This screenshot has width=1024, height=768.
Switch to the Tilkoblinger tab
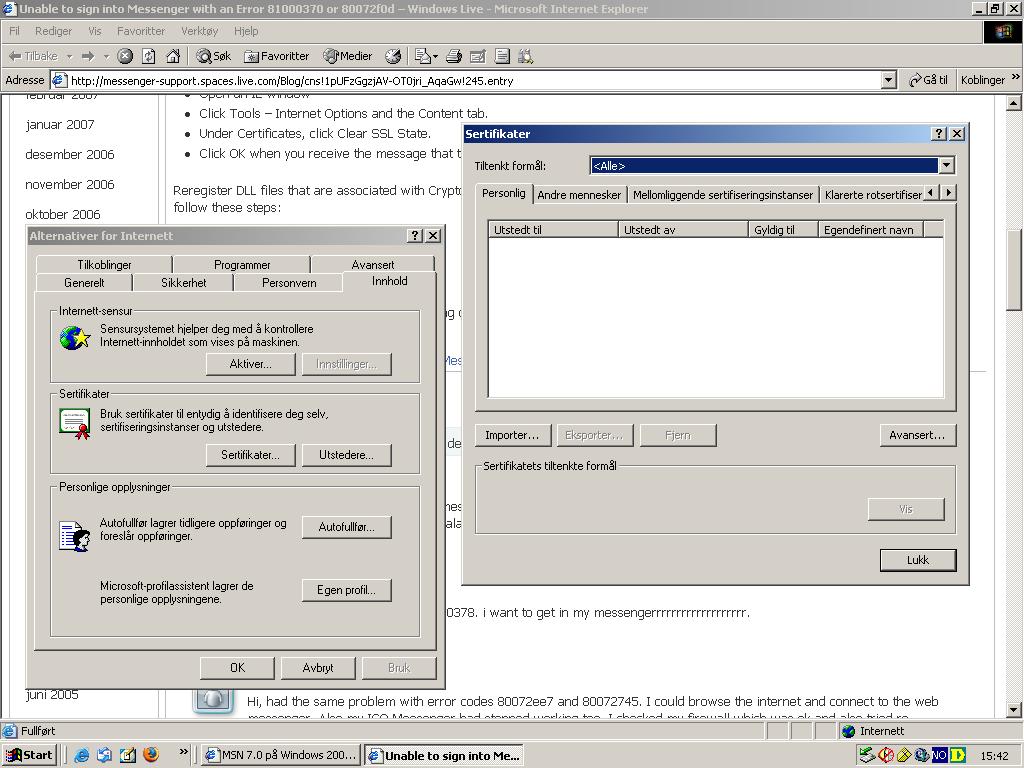104,264
